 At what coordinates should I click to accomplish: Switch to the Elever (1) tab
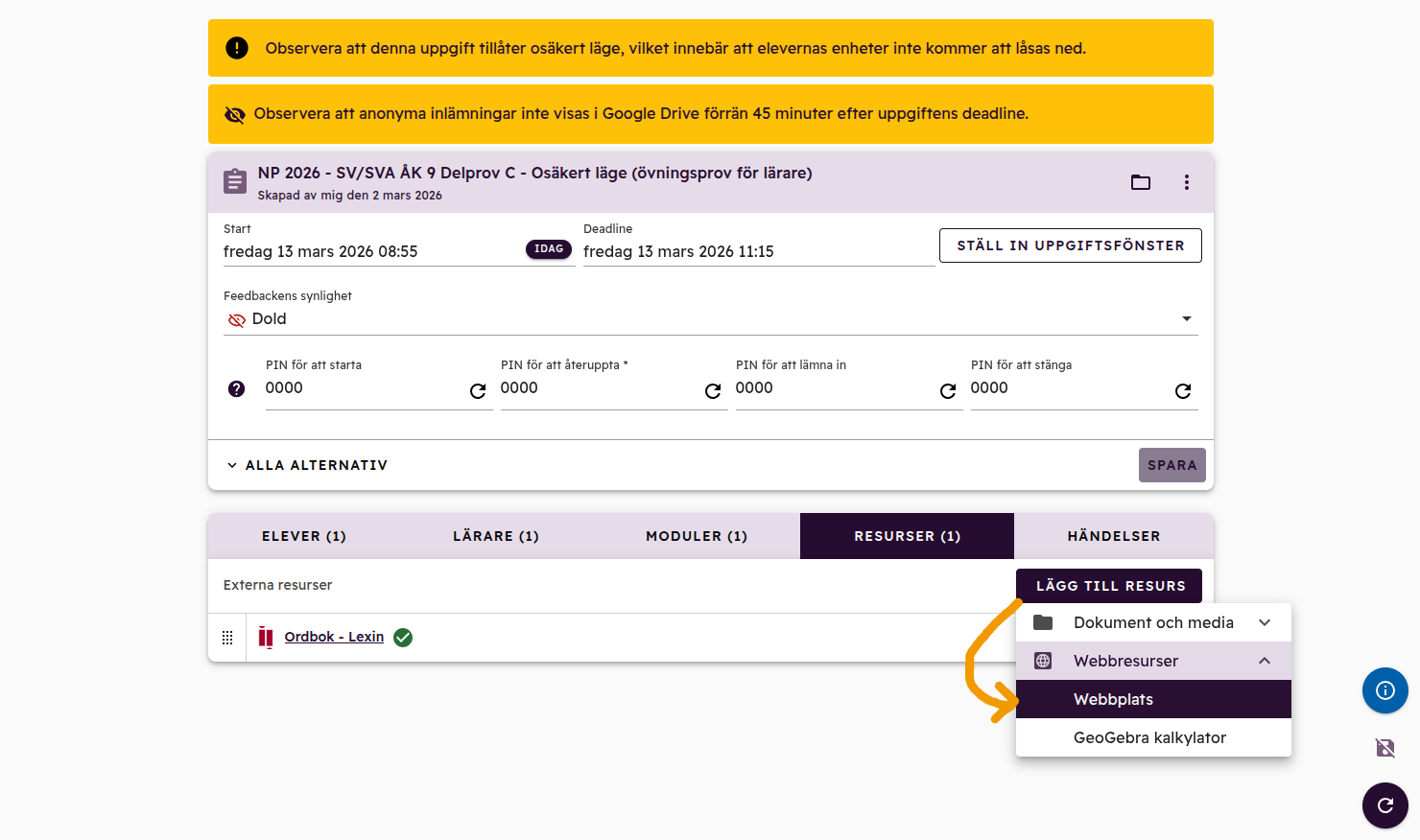(x=304, y=536)
